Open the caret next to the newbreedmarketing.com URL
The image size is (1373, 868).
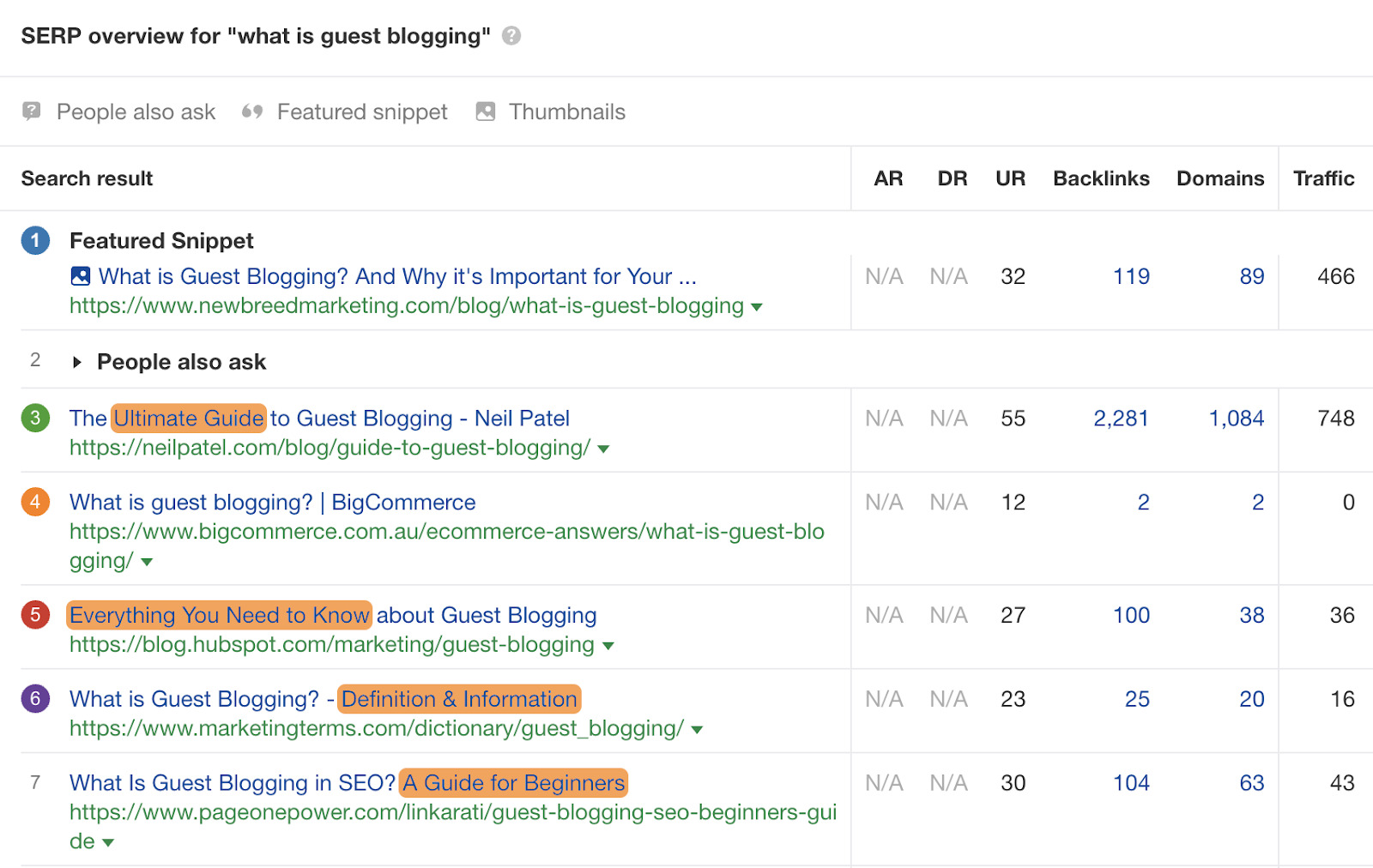click(x=757, y=306)
